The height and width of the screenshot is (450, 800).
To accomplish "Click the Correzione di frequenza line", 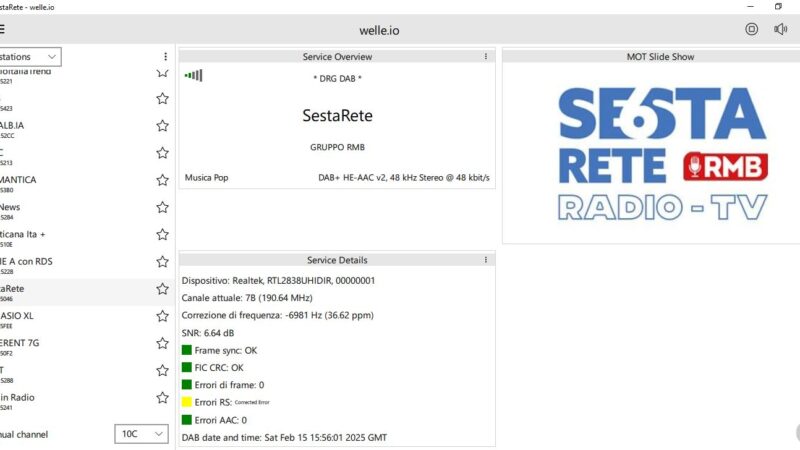I will coord(278,315).
